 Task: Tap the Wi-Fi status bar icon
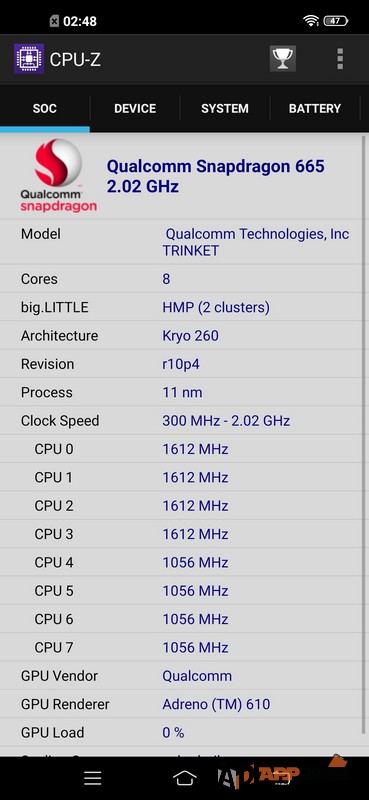[x=311, y=21]
